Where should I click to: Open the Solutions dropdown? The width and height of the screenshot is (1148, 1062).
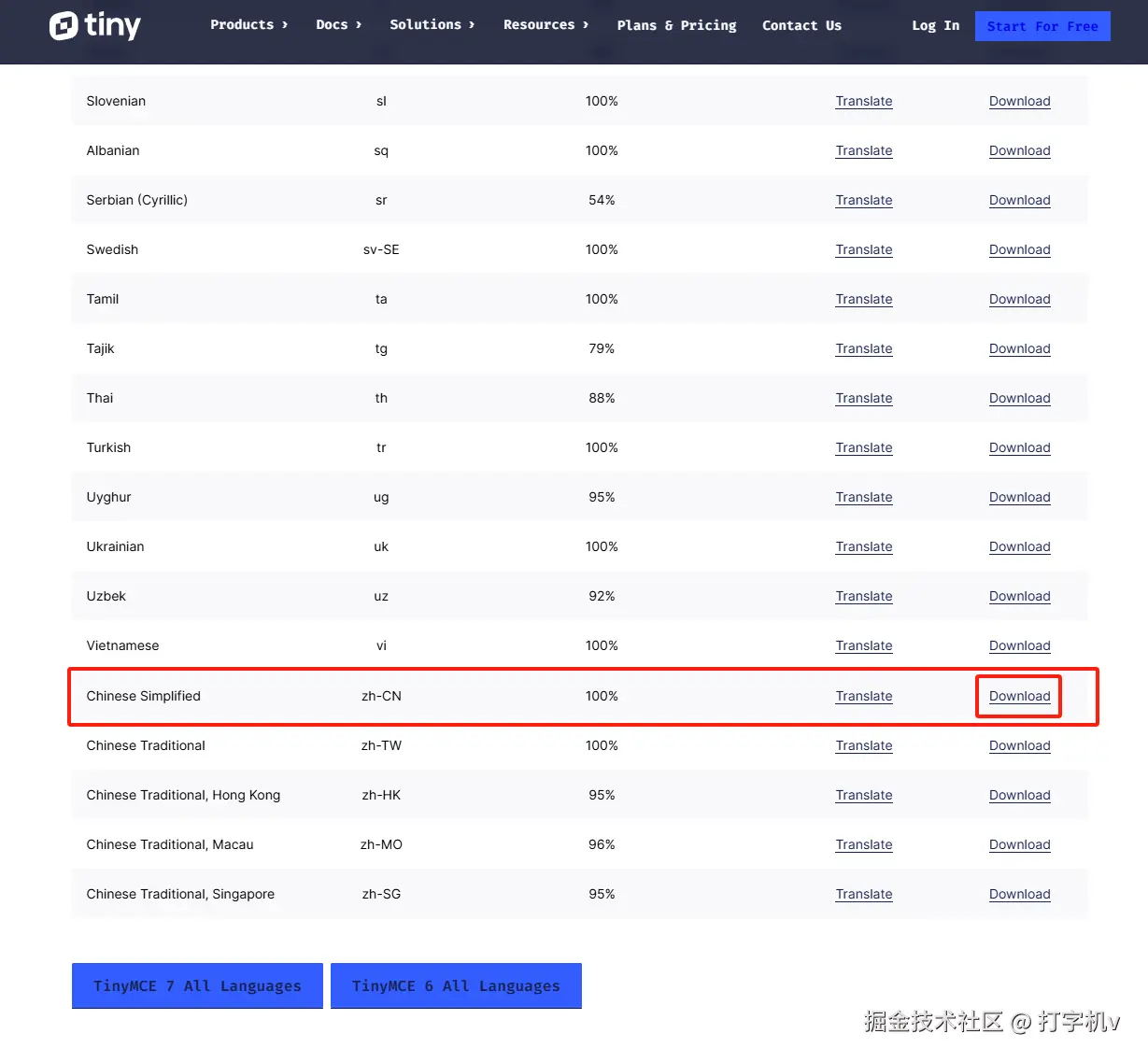pos(432,25)
